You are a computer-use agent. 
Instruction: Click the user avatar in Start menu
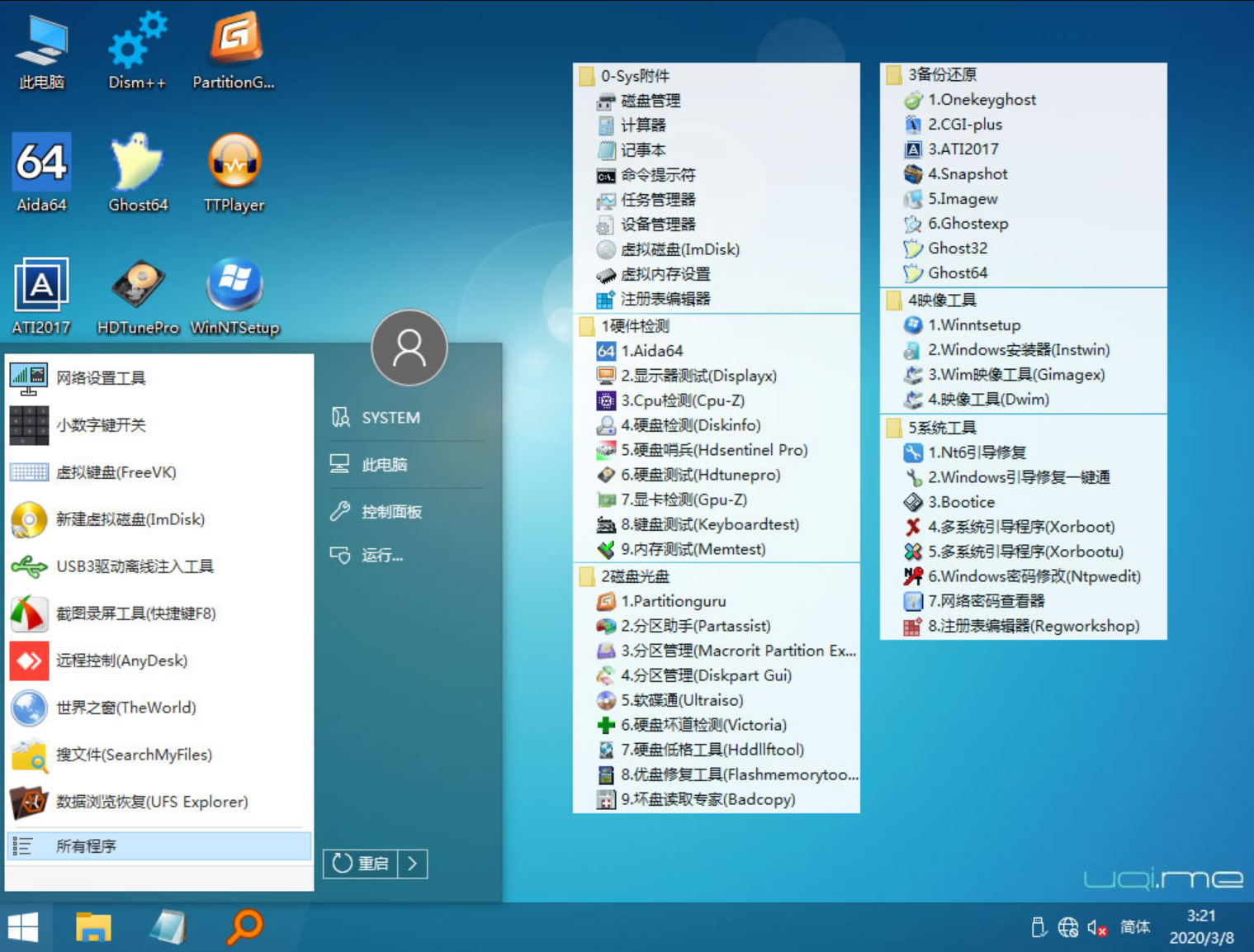click(x=409, y=348)
